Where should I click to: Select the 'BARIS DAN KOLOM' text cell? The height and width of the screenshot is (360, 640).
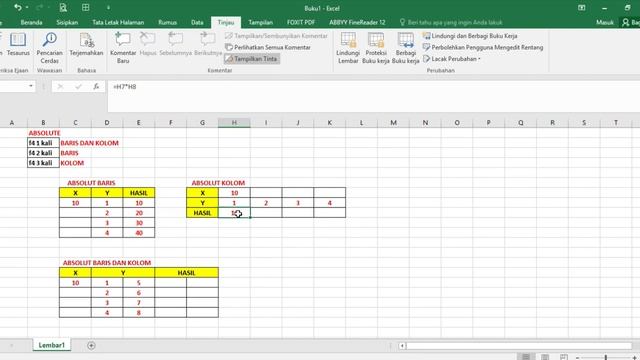click(x=89, y=143)
